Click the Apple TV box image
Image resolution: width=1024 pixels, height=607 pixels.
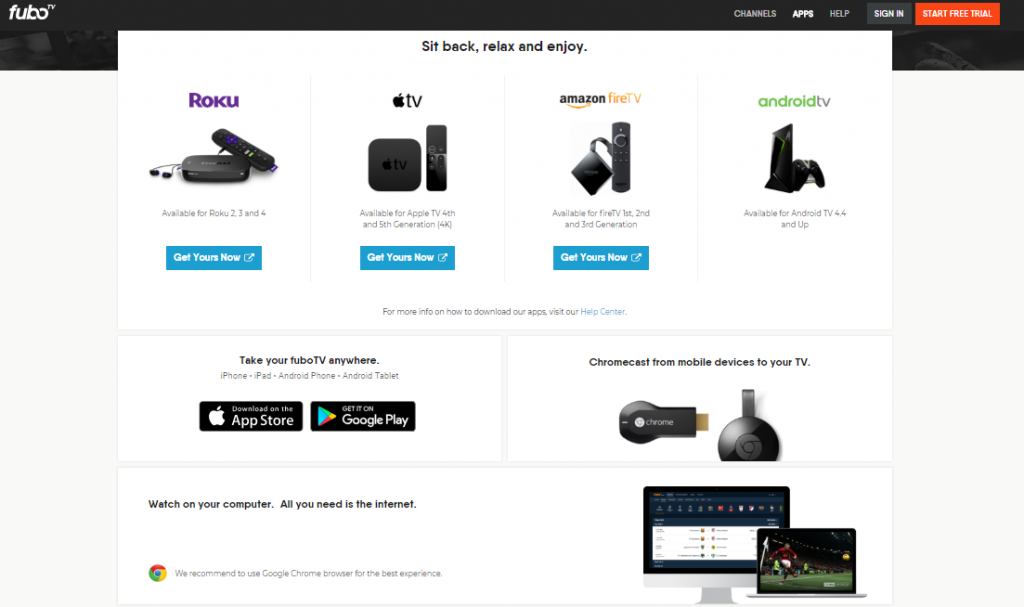[x=407, y=158]
